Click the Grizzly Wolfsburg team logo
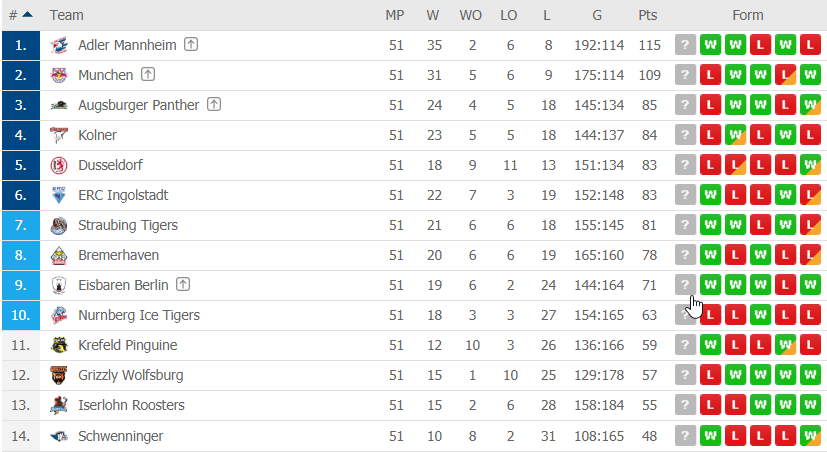Screen dimensions: 827x452 (x=59, y=375)
